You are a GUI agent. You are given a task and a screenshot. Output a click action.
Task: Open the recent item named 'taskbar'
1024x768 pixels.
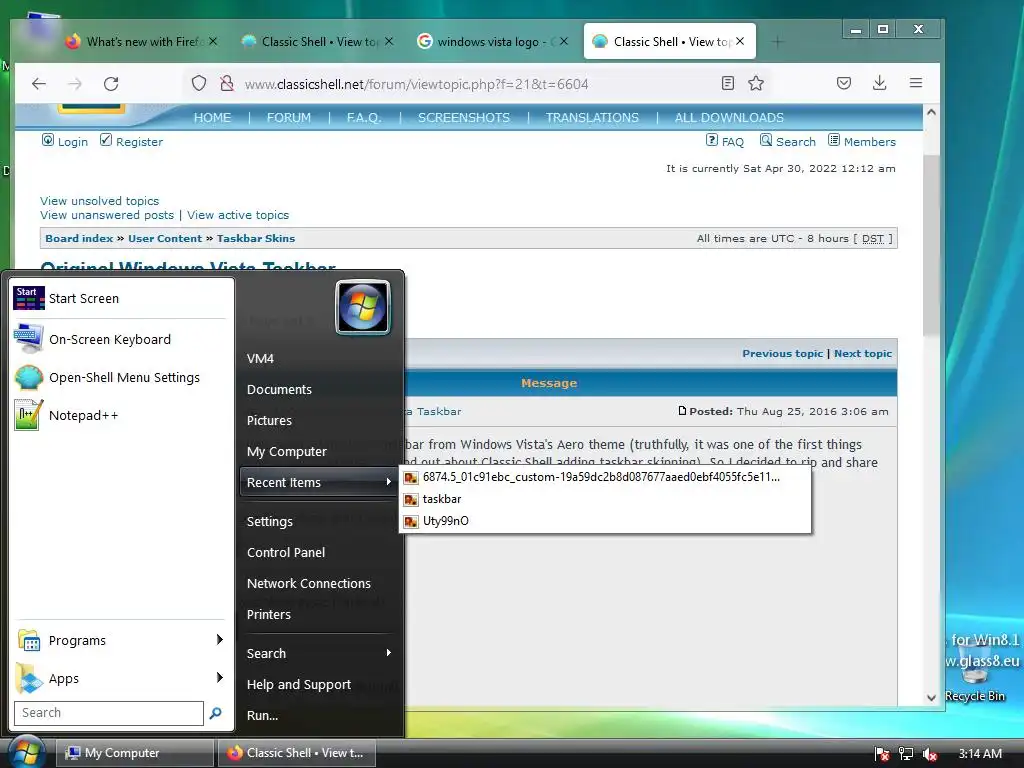605,499
